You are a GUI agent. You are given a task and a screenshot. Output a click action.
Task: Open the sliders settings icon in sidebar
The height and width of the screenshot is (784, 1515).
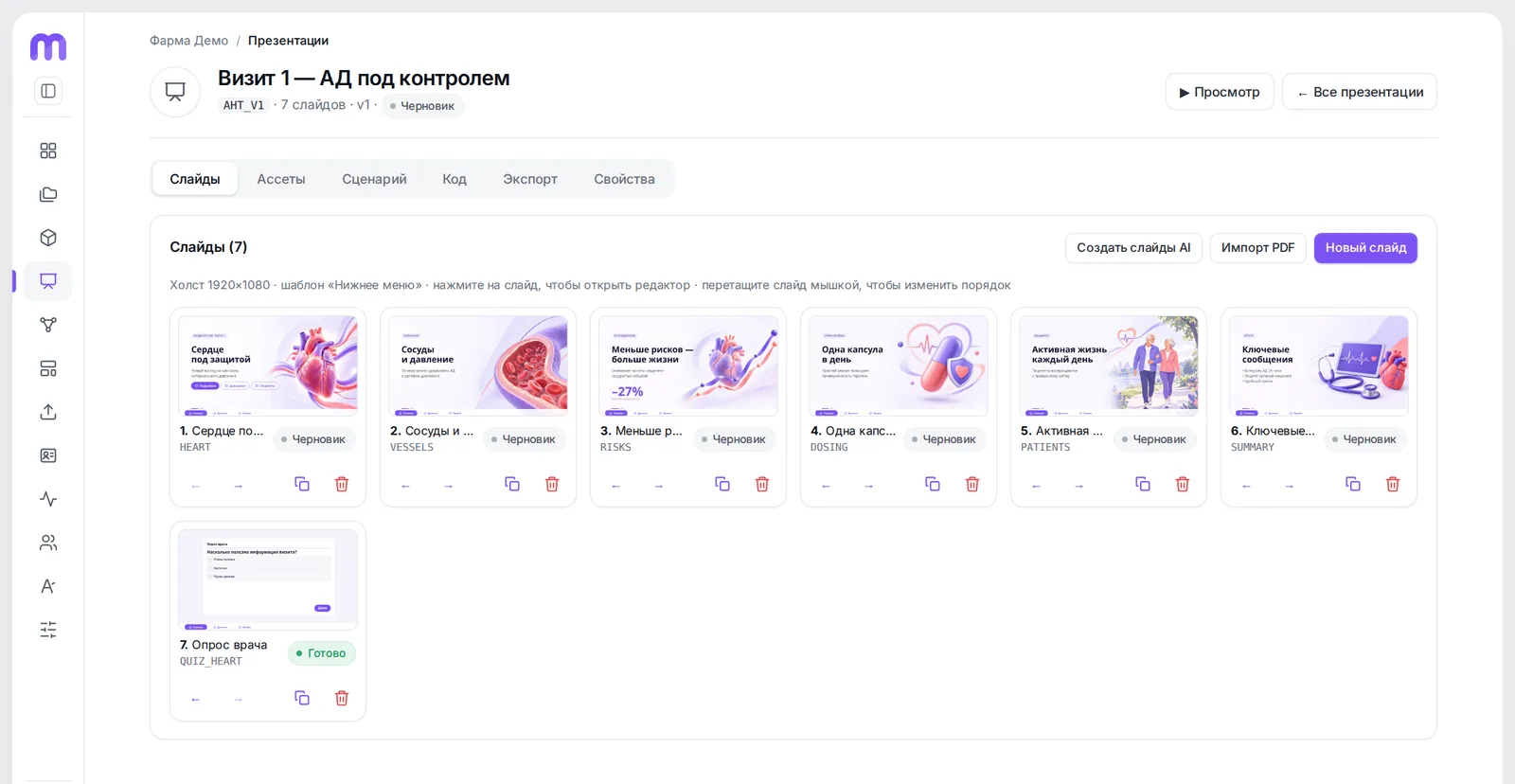click(x=48, y=630)
